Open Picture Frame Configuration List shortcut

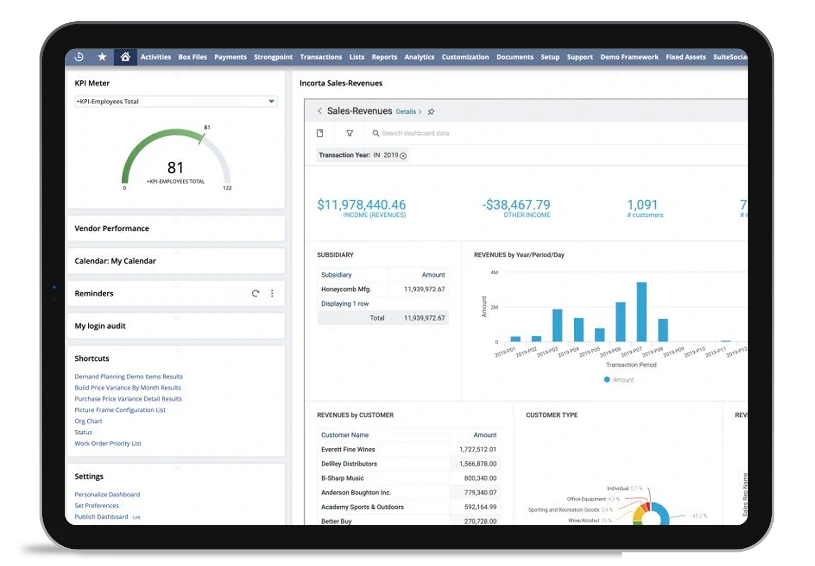click(x=120, y=410)
